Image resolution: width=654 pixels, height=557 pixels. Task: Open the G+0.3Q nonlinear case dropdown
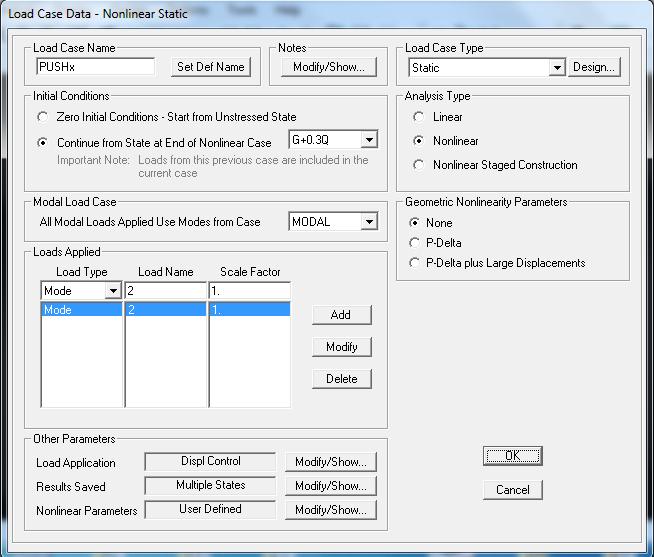[x=369, y=140]
